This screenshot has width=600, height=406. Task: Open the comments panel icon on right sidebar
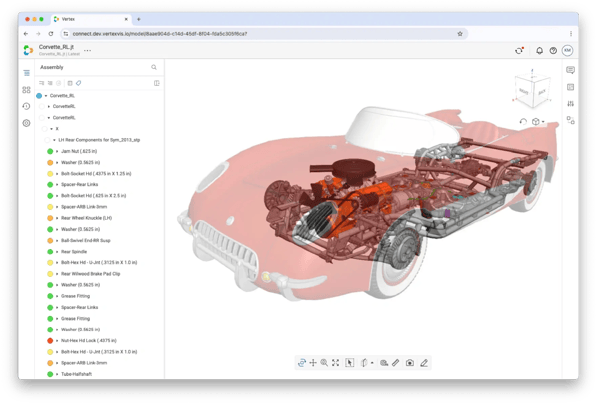(x=571, y=70)
